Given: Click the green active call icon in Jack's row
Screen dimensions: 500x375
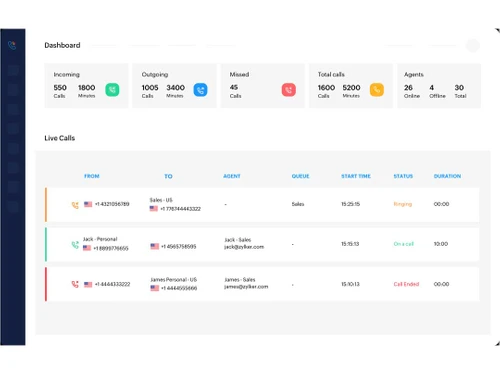Looking at the screenshot, I should pyautogui.click(x=75, y=245).
